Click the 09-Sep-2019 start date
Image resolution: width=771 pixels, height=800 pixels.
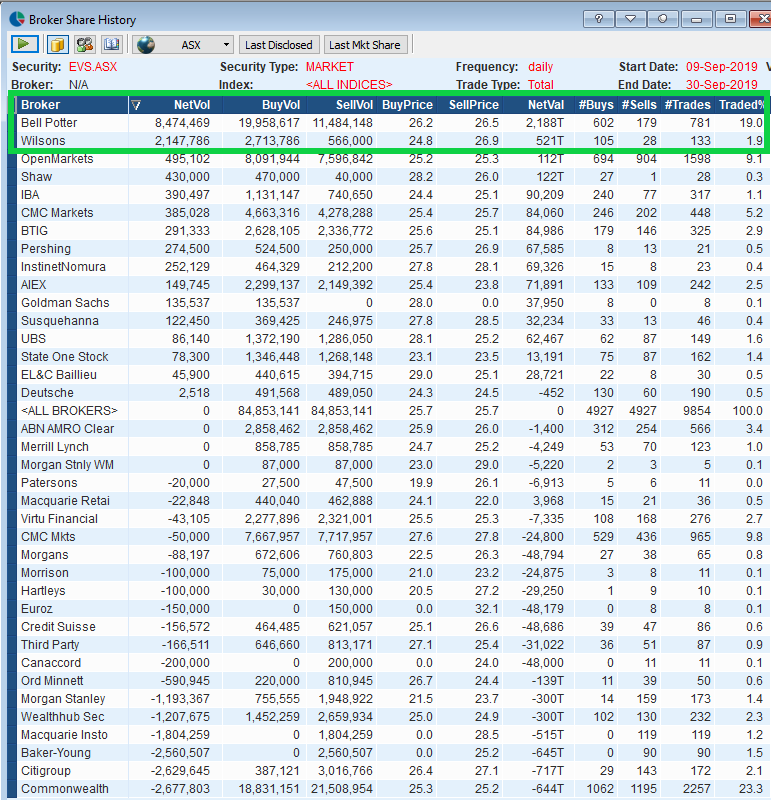click(x=722, y=67)
